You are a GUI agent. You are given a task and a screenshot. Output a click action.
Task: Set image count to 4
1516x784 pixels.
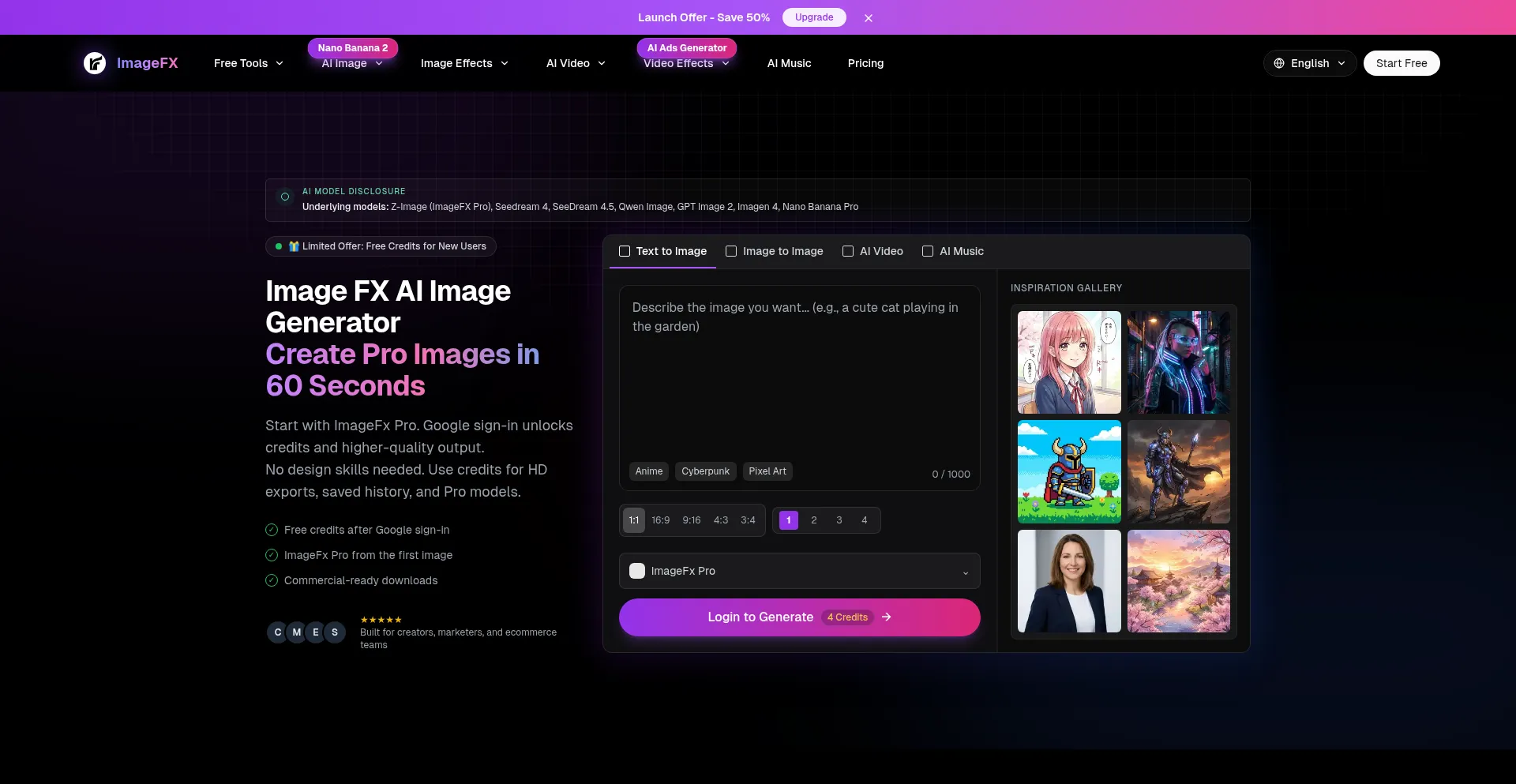(x=865, y=520)
